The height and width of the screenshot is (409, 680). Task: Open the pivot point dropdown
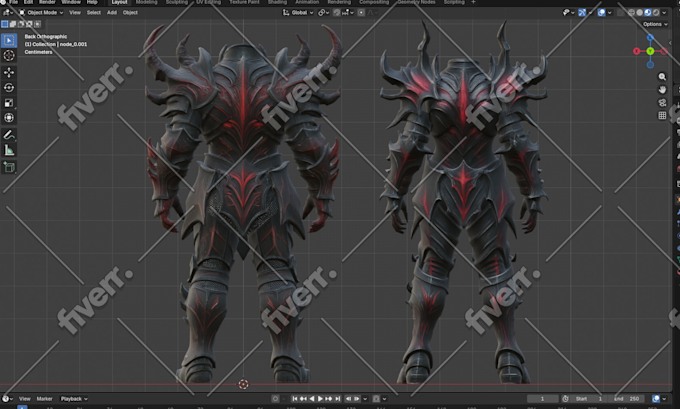tap(324, 13)
